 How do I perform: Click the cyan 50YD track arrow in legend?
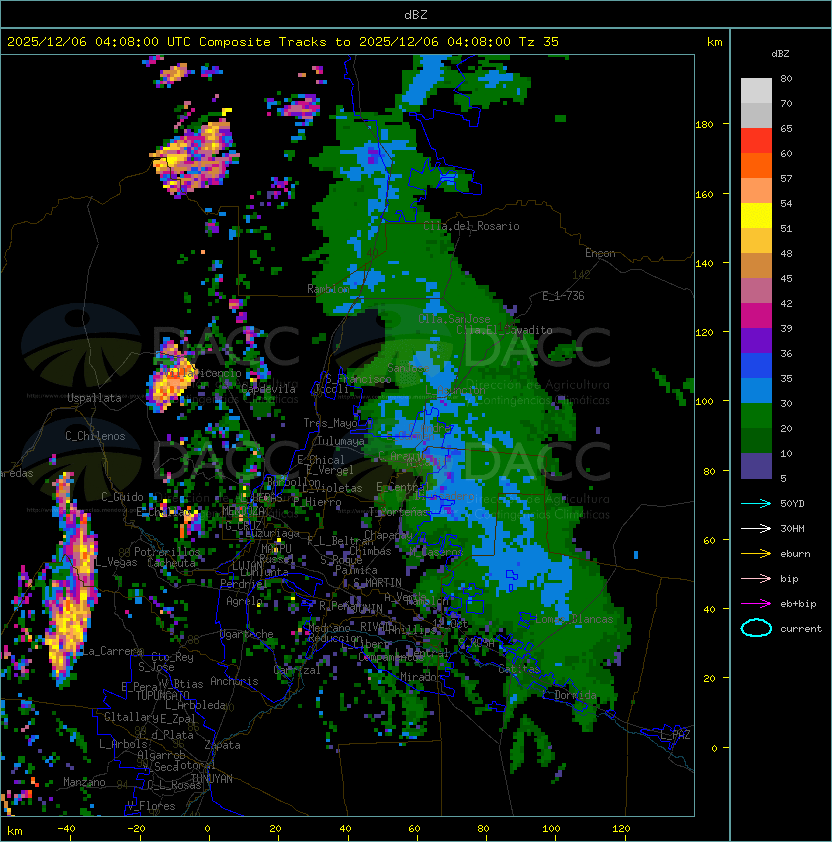click(x=756, y=504)
